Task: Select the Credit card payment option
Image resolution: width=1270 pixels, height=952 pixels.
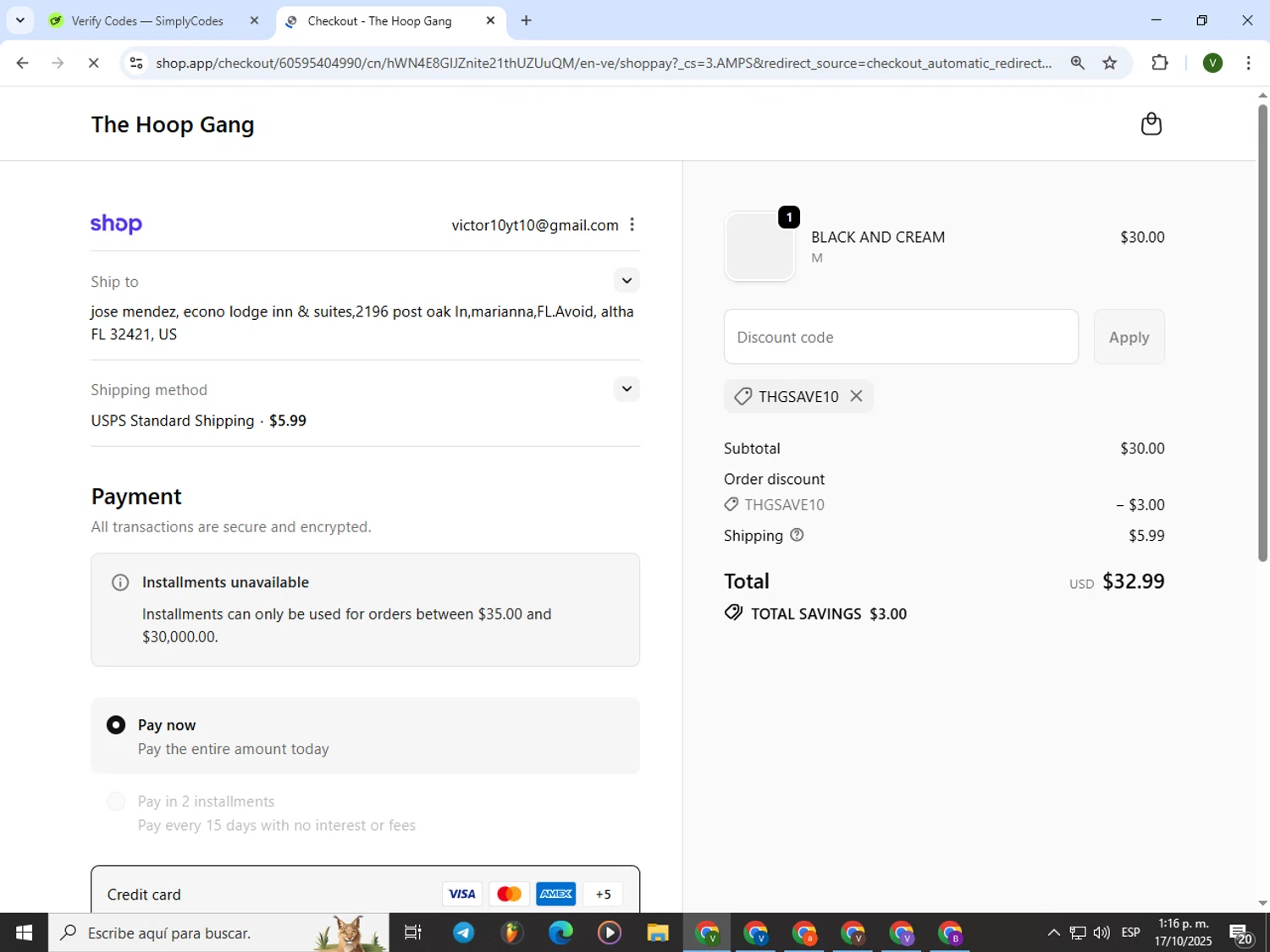Action: [365, 889]
